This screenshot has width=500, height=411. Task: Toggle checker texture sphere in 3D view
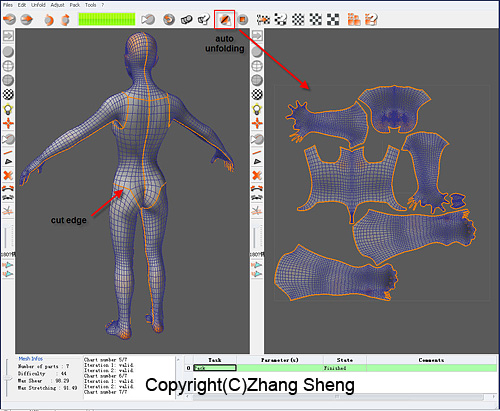tap(8, 95)
